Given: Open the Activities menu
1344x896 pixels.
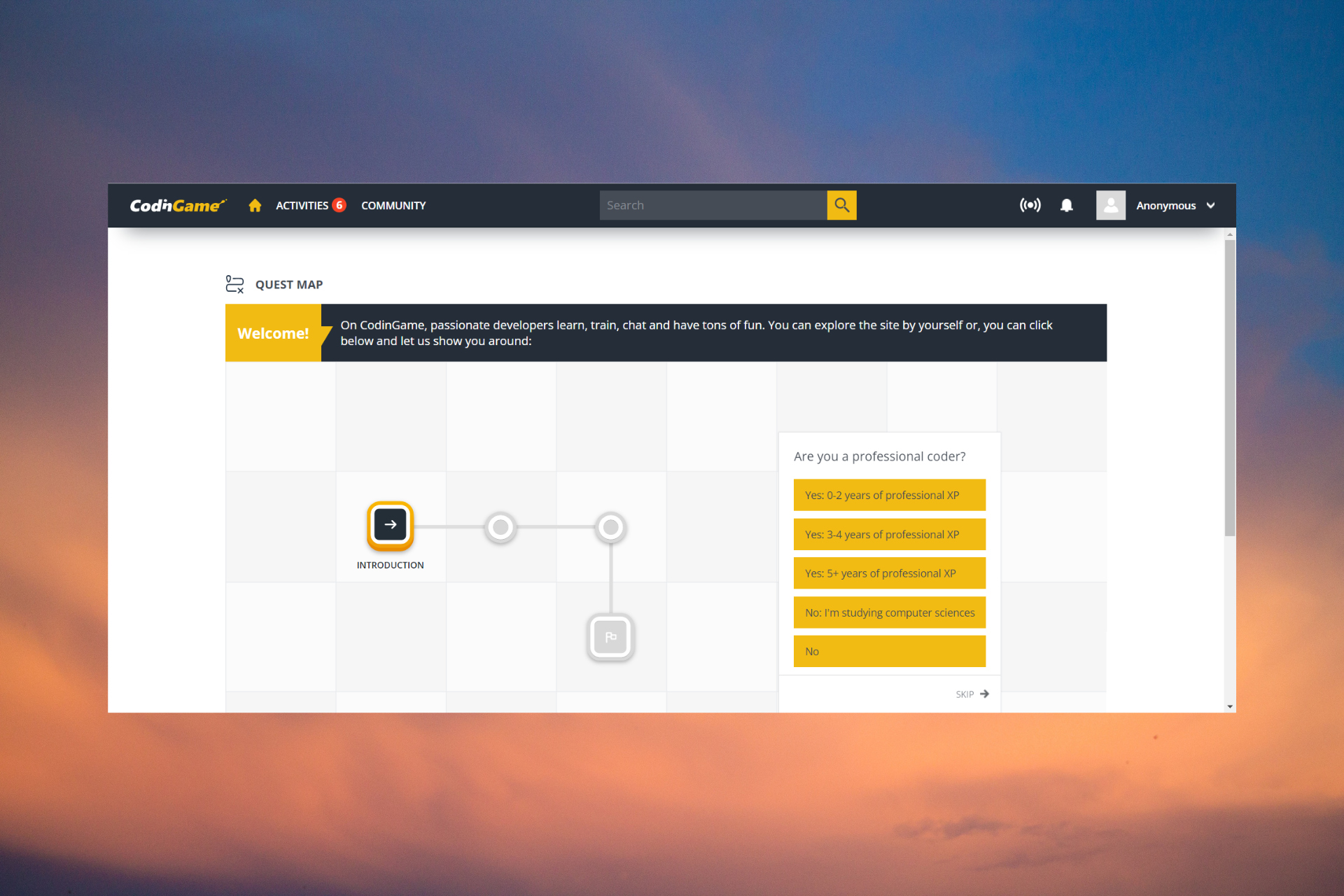Looking at the screenshot, I should (302, 205).
